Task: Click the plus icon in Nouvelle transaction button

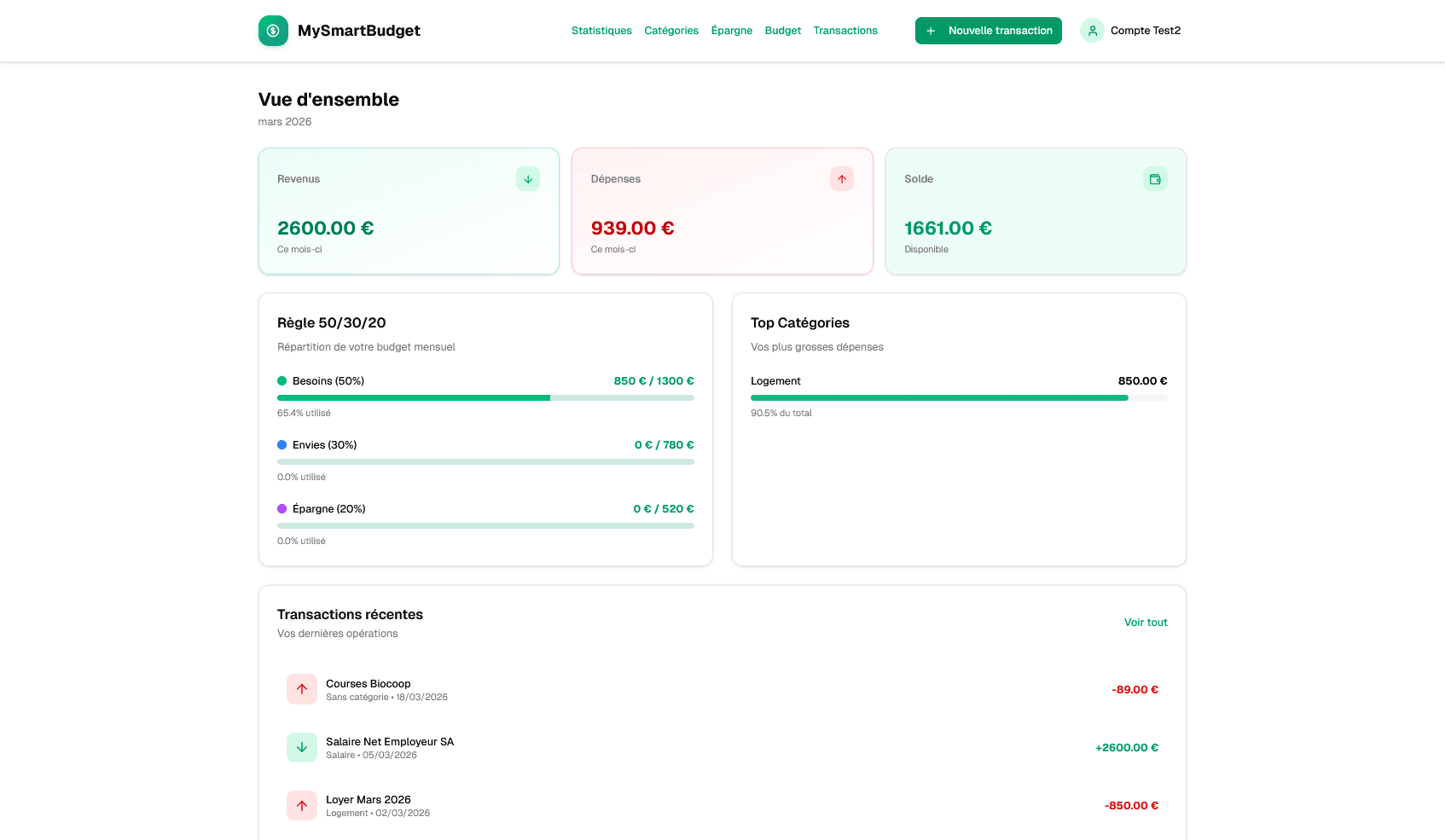Action: (x=929, y=30)
